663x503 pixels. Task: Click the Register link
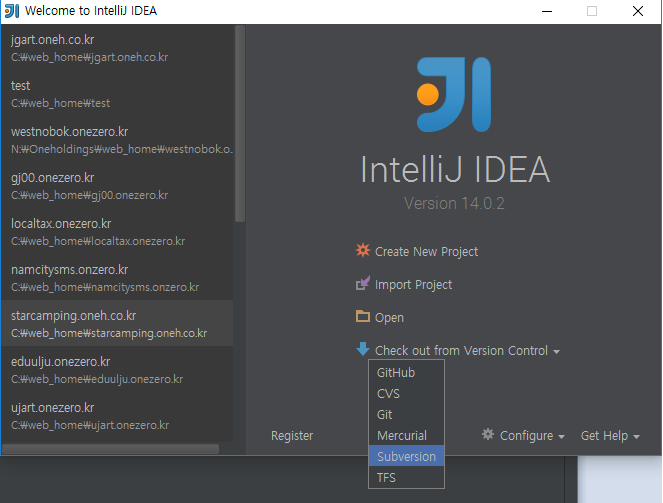[x=292, y=436]
